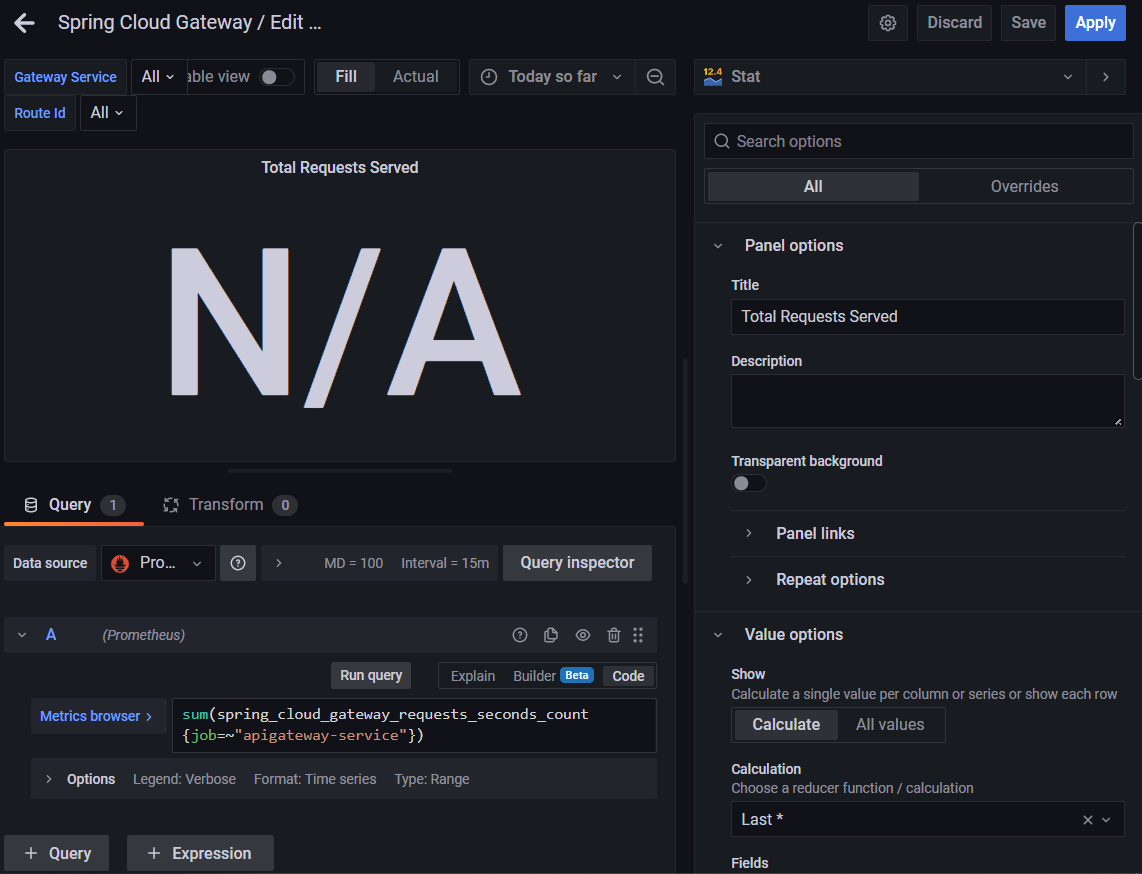
Task: Click the Description text area
Action: 927,401
